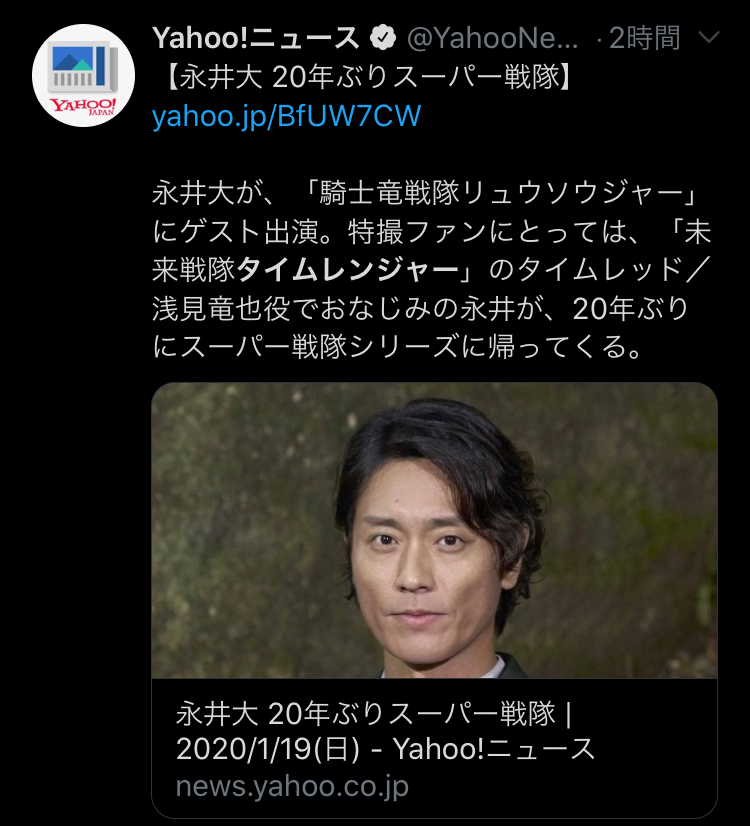
Task: Open card title 永井大 20年ぶりスーパー戦隊
Action: 374,714
